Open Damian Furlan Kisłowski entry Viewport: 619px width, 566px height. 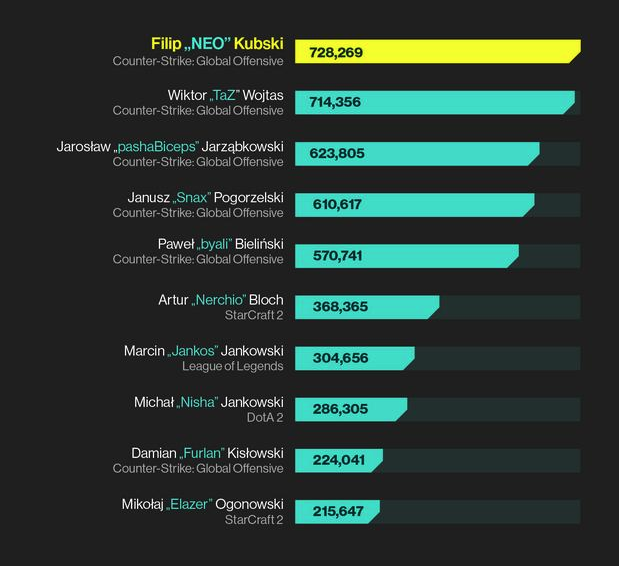click(207, 453)
